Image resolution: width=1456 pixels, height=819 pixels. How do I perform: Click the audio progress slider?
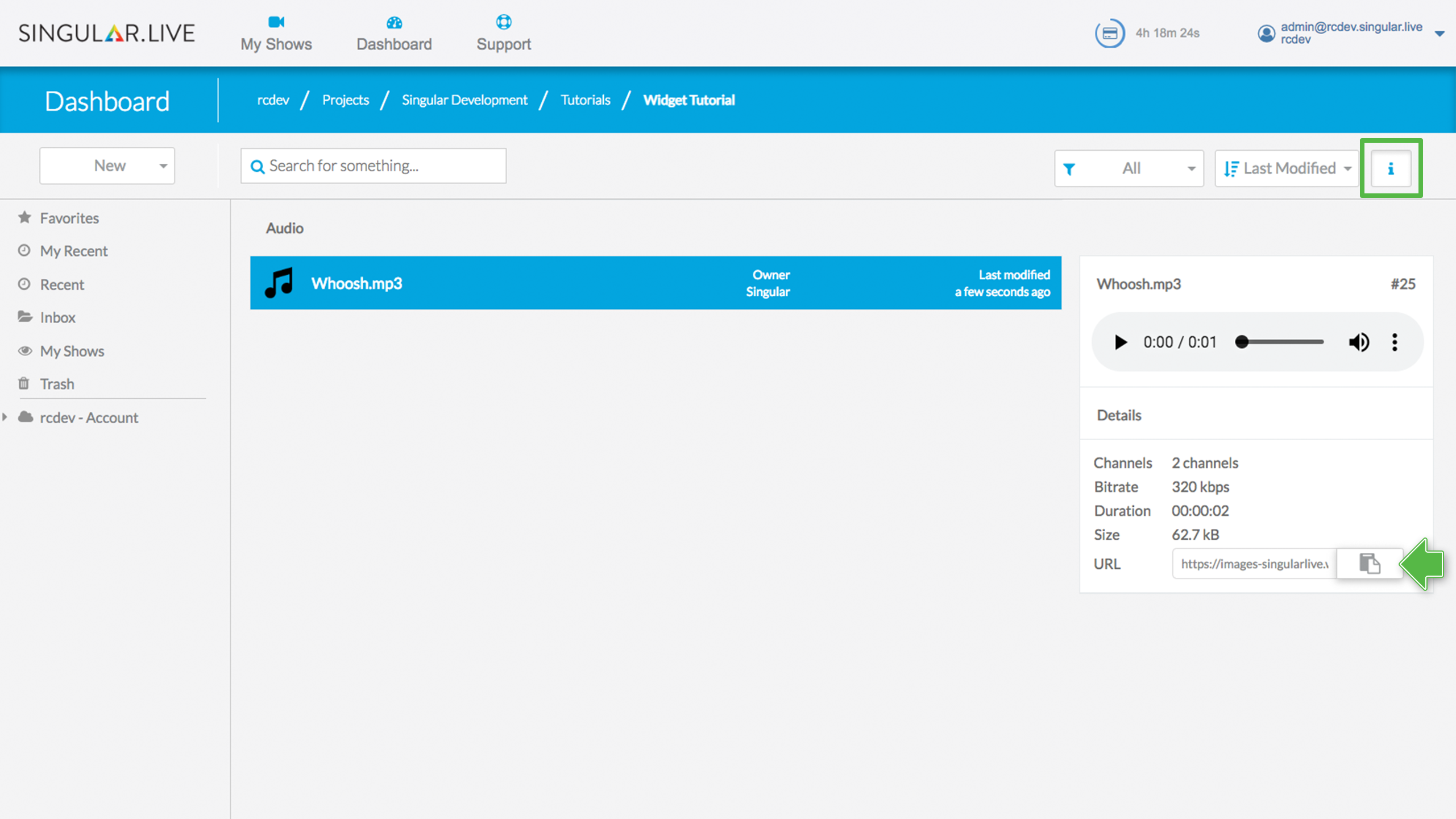[x=1279, y=342]
